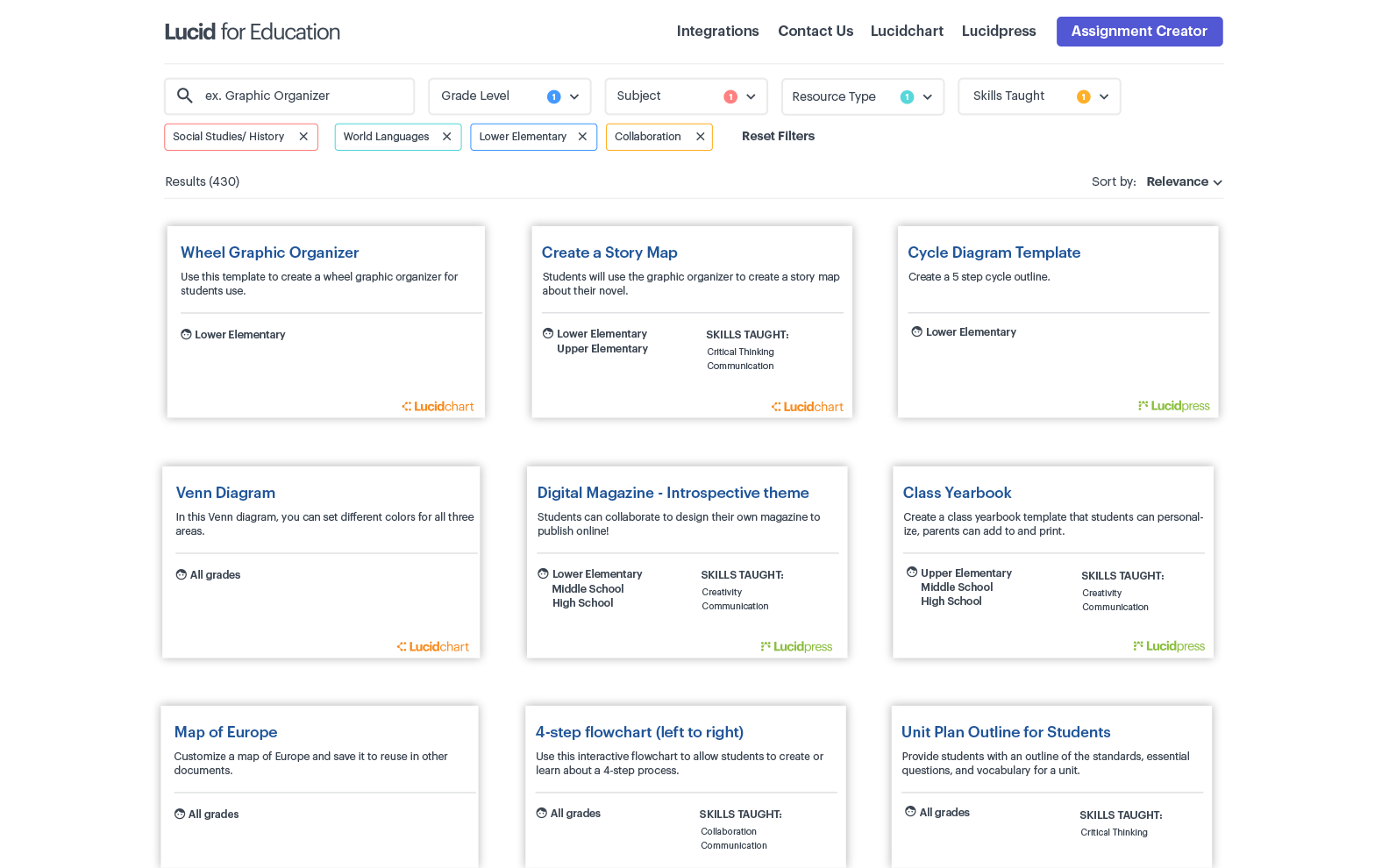
Task: Remove the Lower Elementary filter chip
Action: (x=582, y=137)
